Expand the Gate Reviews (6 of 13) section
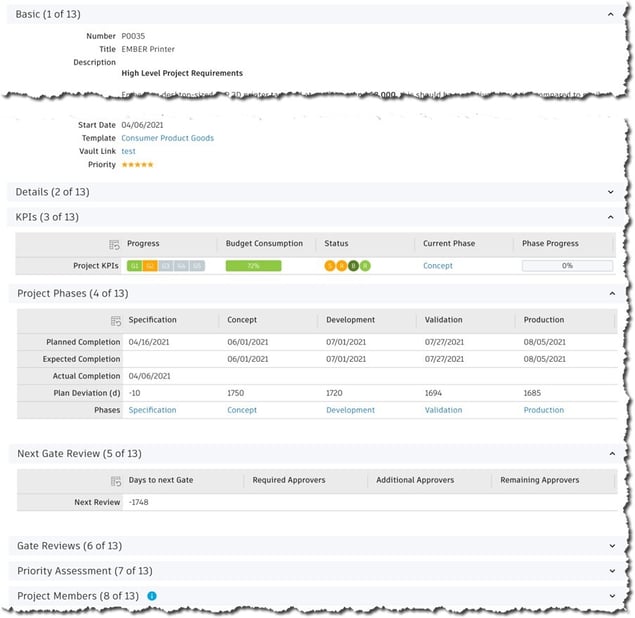Viewport: 635px width, 618px height. [612, 546]
